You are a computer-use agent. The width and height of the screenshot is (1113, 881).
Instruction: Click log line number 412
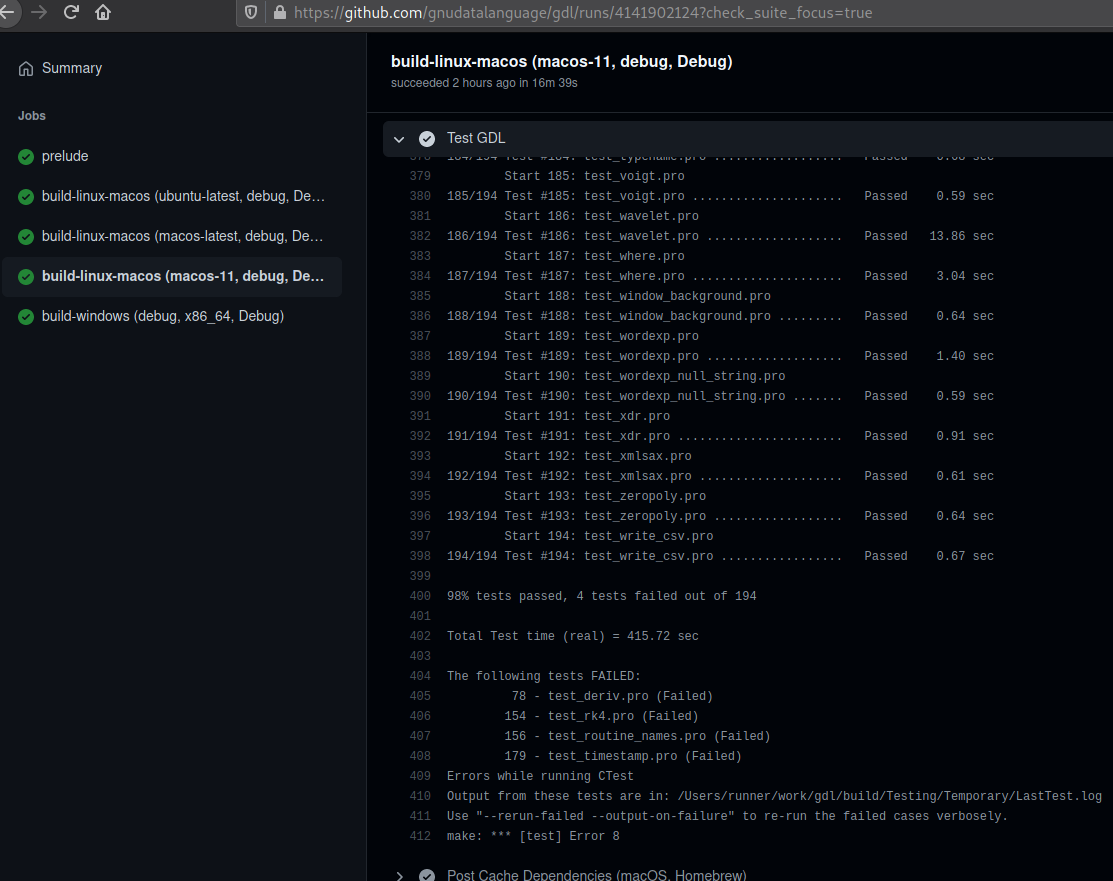420,836
